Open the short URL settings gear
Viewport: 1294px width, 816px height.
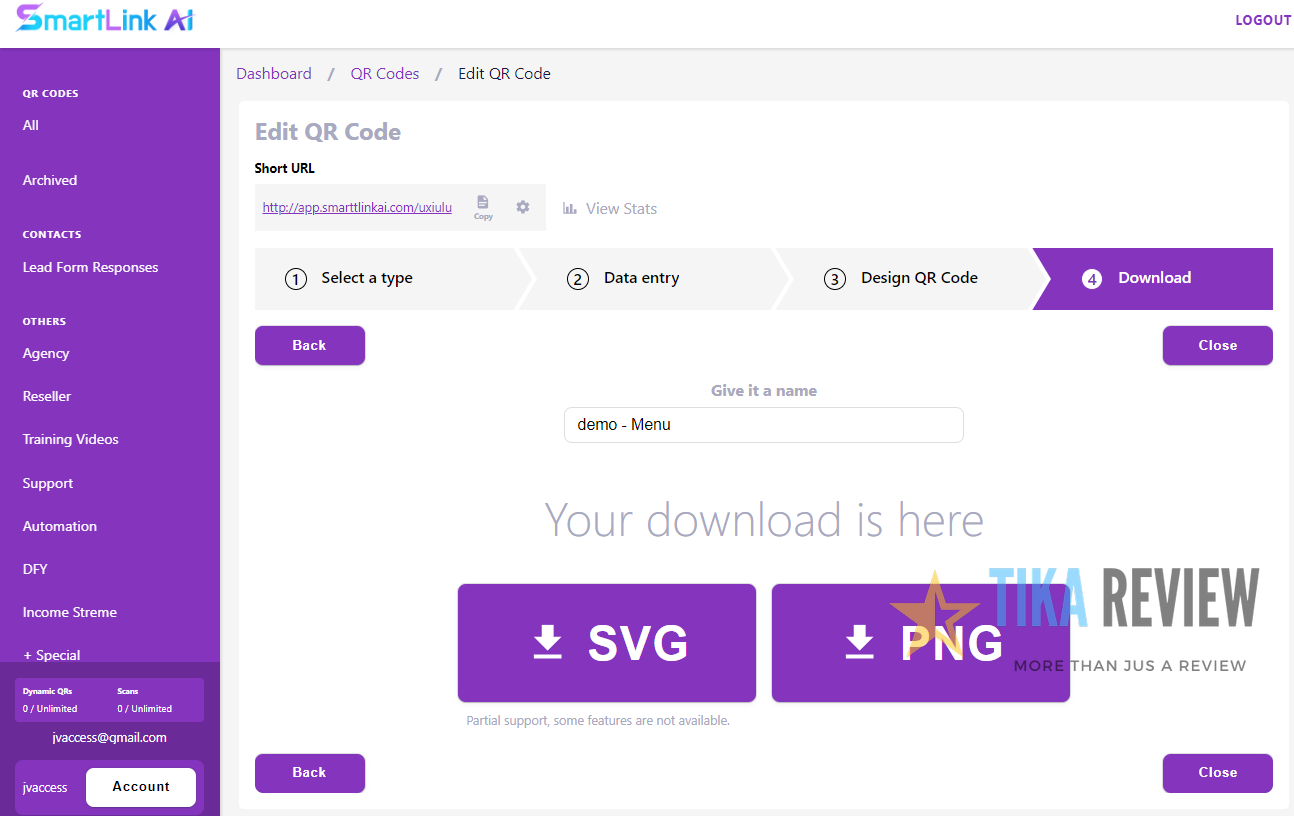coord(522,206)
